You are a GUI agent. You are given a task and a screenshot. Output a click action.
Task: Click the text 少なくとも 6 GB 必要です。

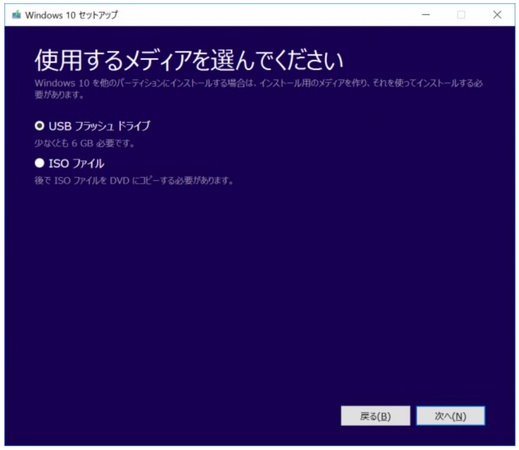84,143
